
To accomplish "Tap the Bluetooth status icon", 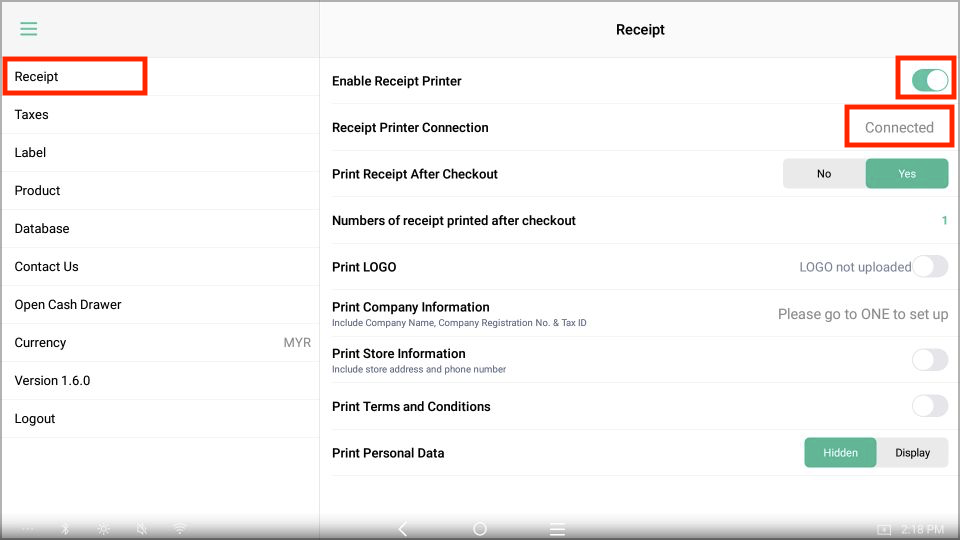I will click(x=66, y=529).
